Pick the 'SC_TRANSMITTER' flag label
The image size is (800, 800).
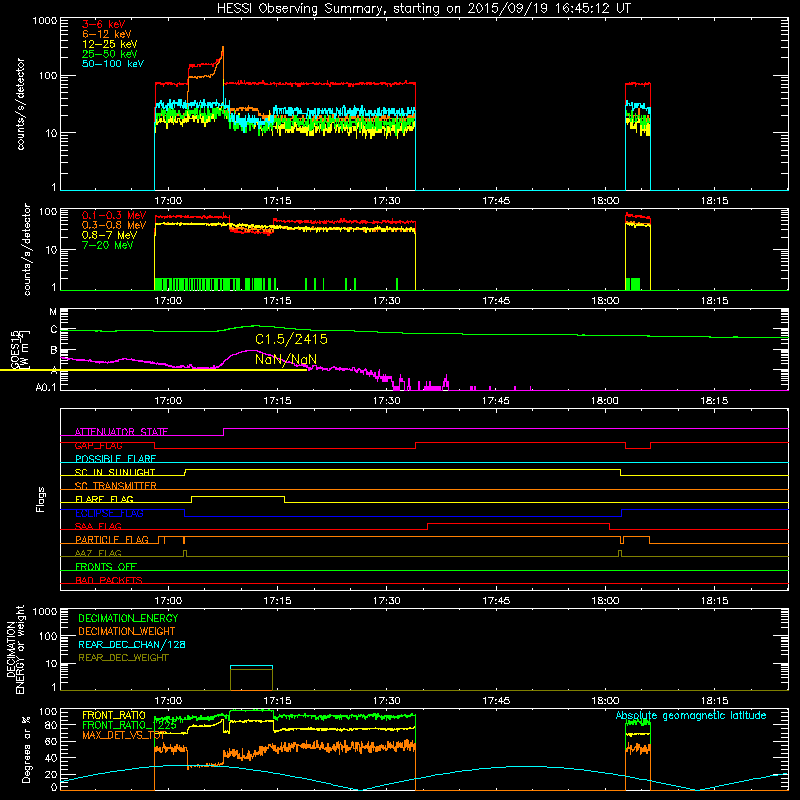click(x=115, y=486)
